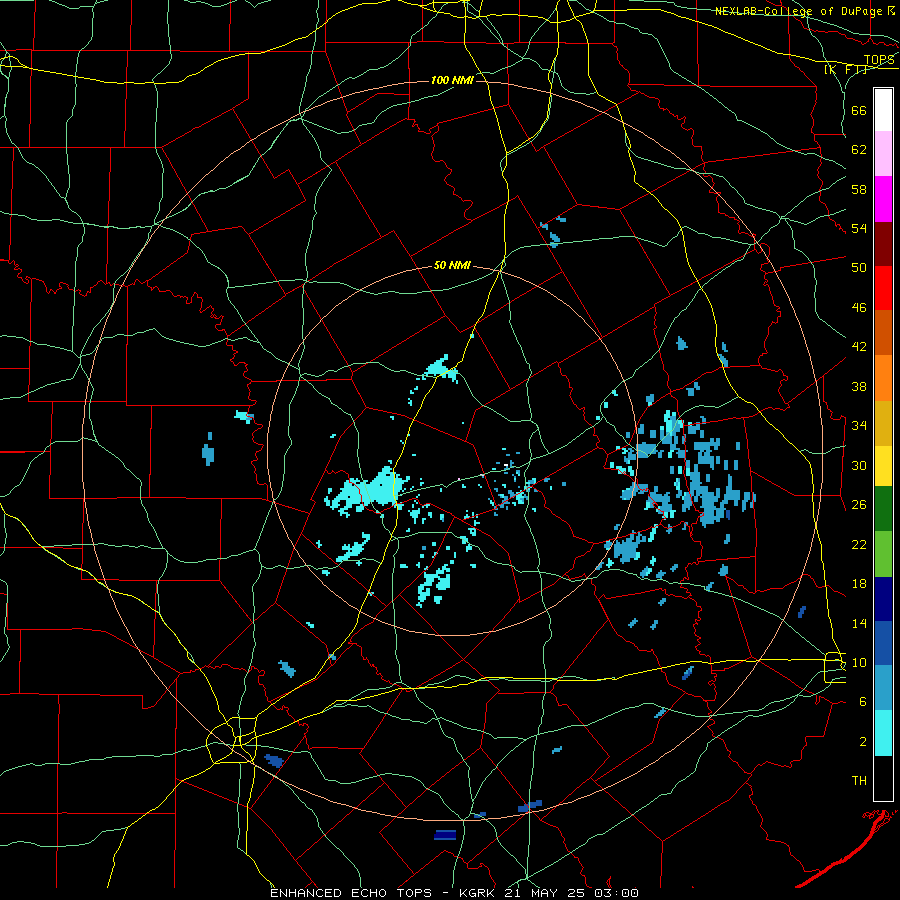Image resolution: width=900 pixels, height=900 pixels.
Task: Click the legend value '58'
Action: [859, 189]
